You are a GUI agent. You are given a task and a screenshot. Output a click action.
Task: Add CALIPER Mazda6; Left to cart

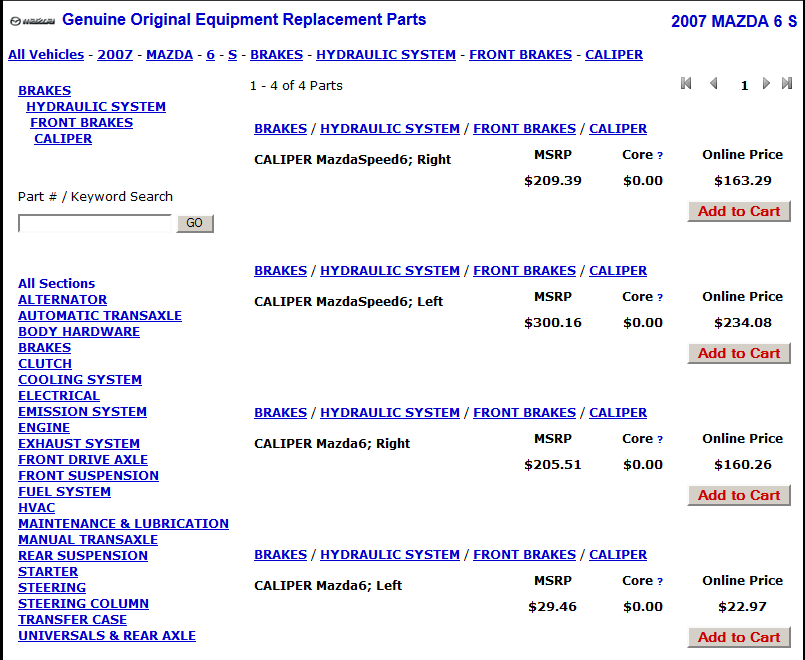(739, 637)
